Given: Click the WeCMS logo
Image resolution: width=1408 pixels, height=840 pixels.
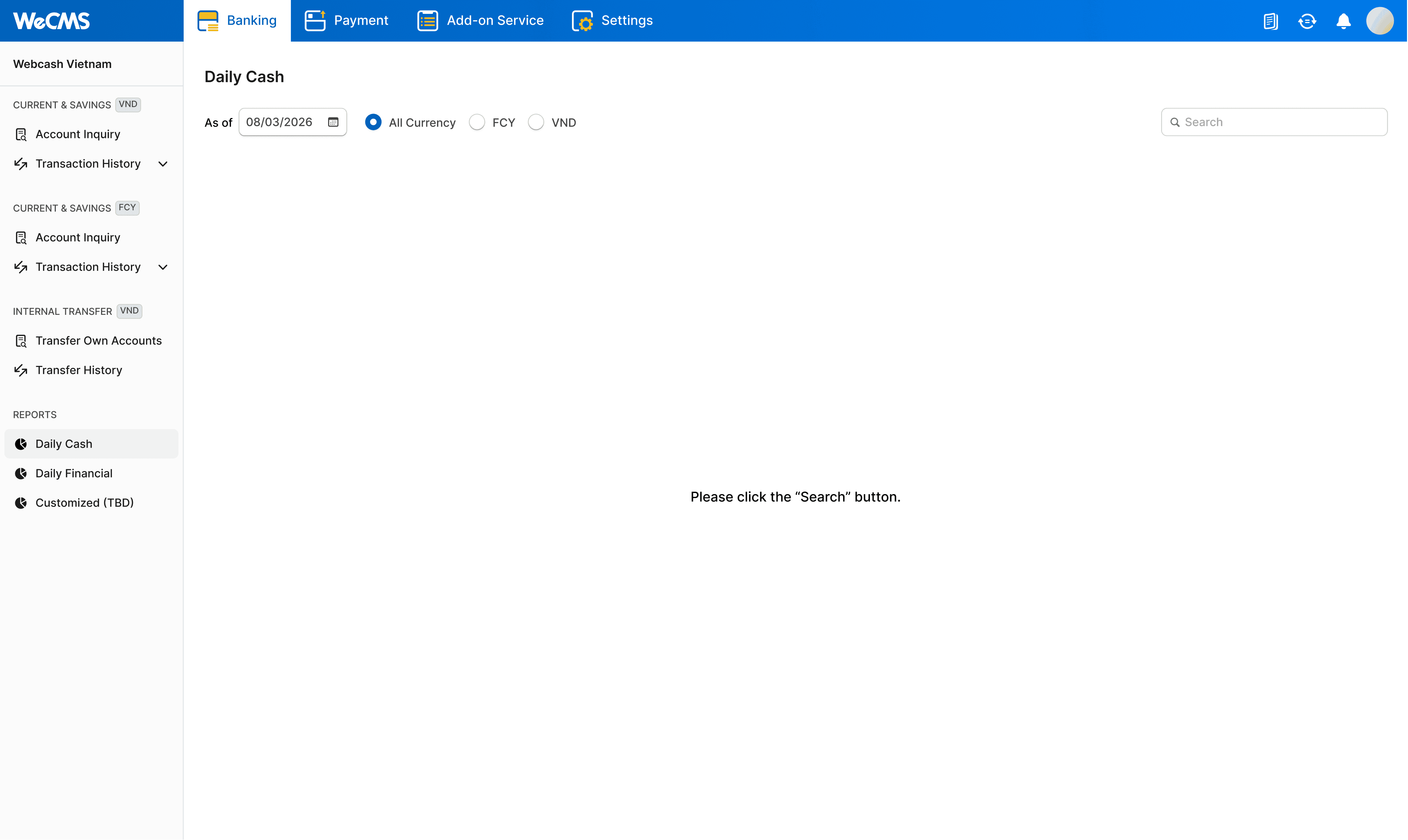Looking at the screenshot, I should click(51, 21).
